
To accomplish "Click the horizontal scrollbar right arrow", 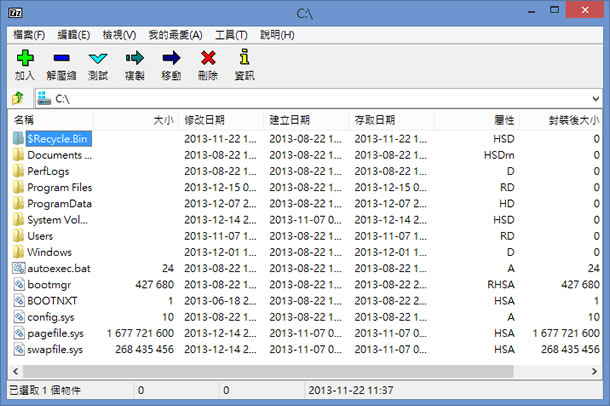I will (594, 371).
